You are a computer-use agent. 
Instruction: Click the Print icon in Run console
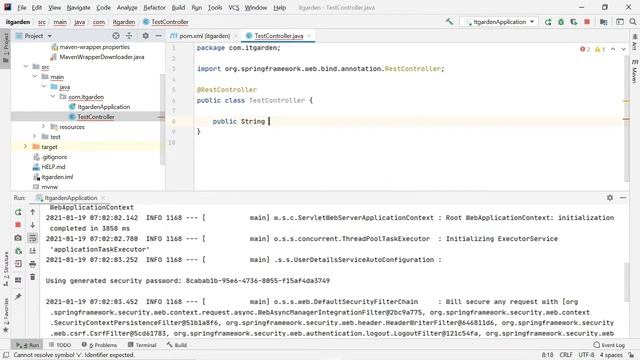click(x=33, y=264)
